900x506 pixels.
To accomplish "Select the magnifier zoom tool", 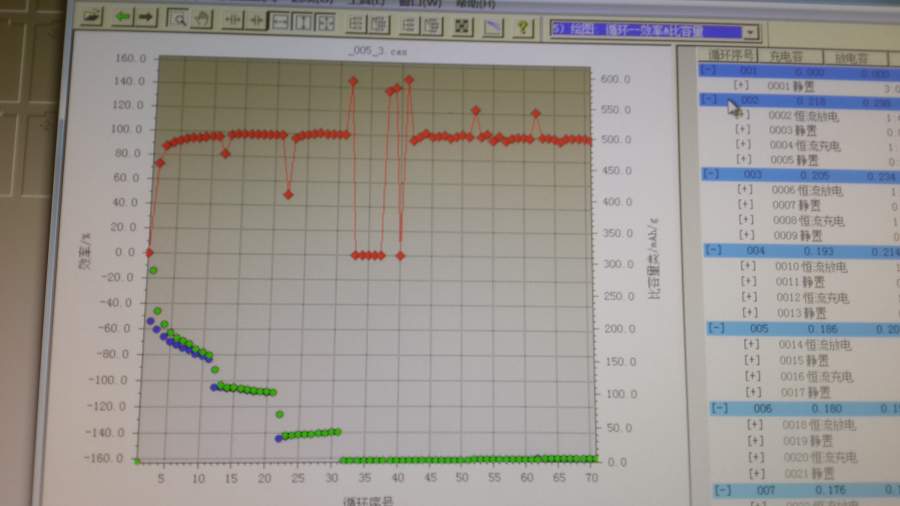I will coord(178,19).
